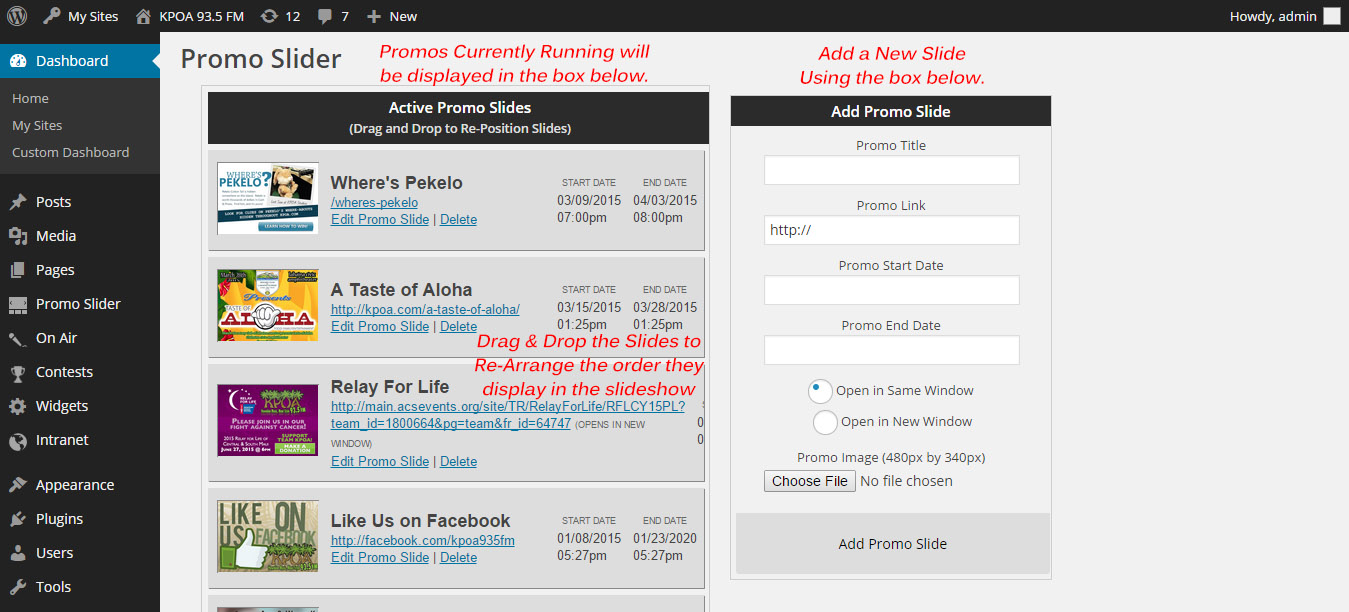The height and width of the screenshot is (612, 1349).
Task: Click the Media icon in sidebar
Action: [18, 236]
